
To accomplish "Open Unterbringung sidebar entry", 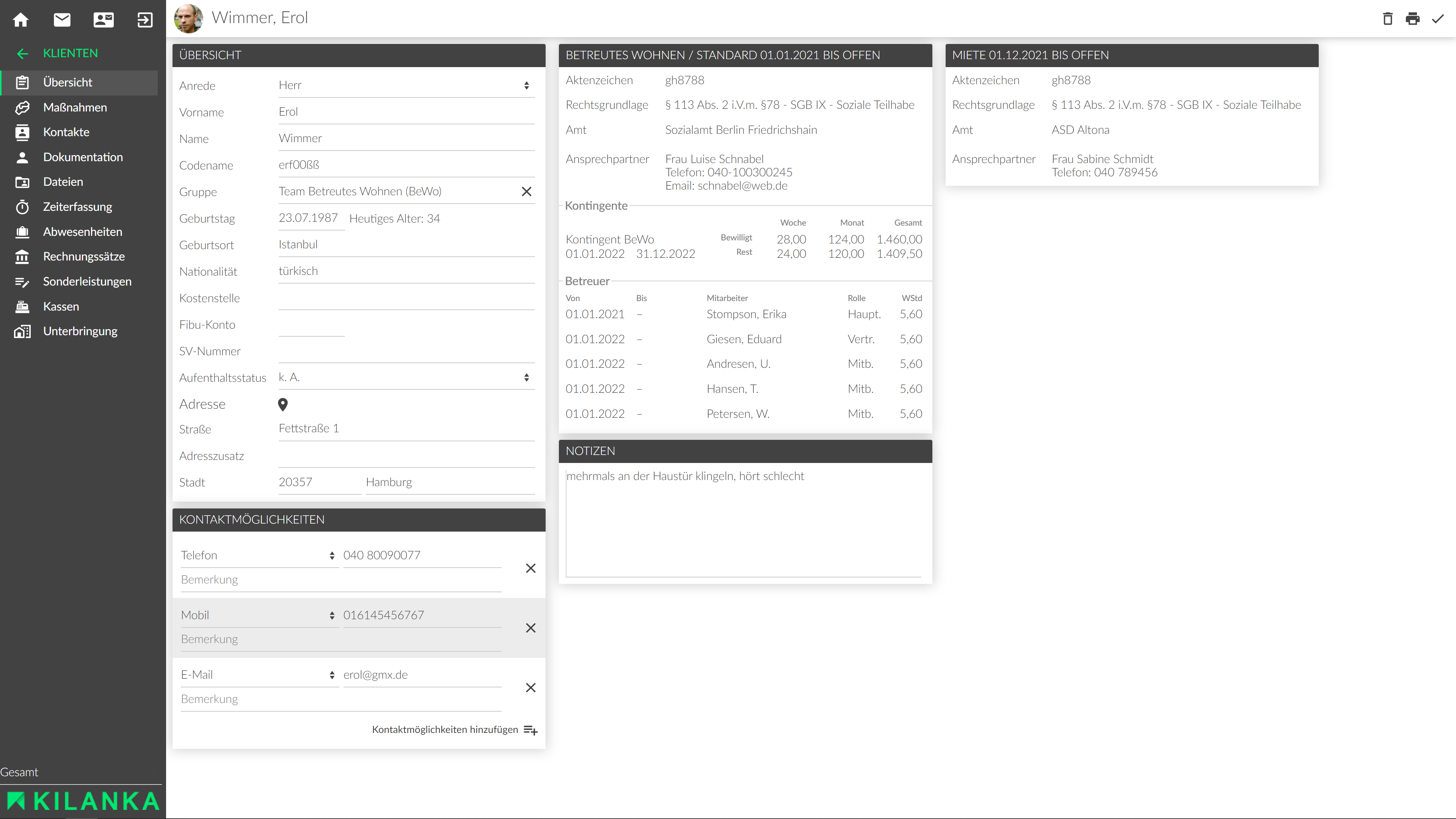I will [x=80, y=331].
